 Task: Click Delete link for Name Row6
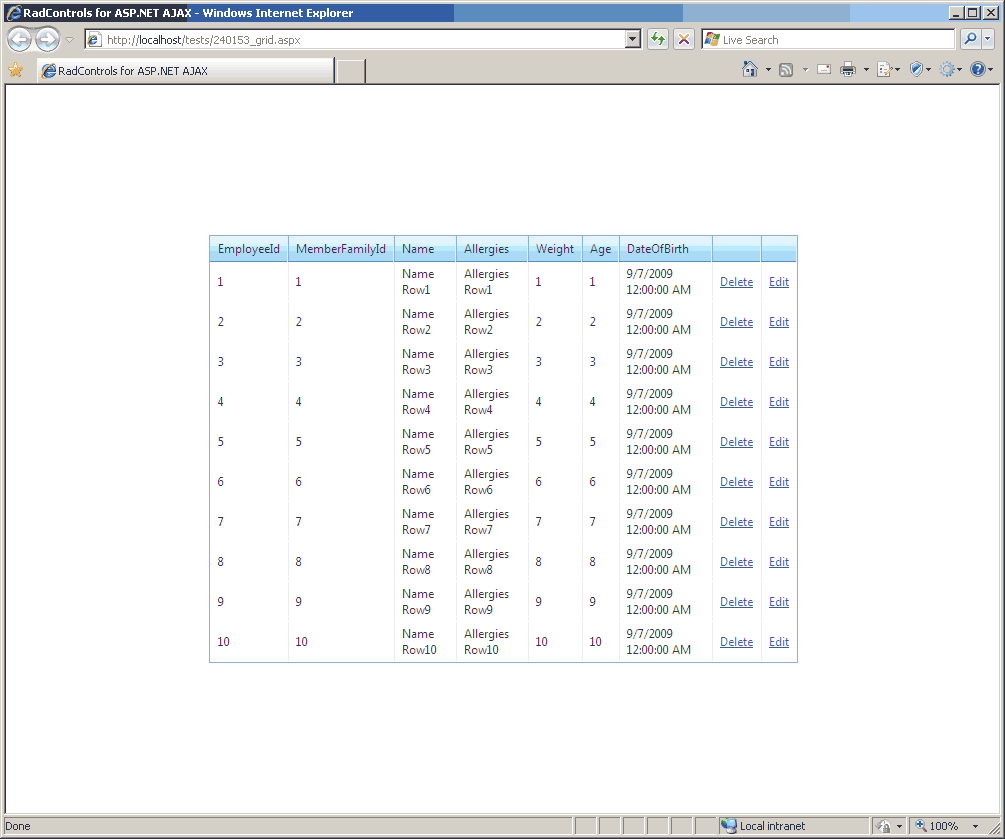pos(736,482)
